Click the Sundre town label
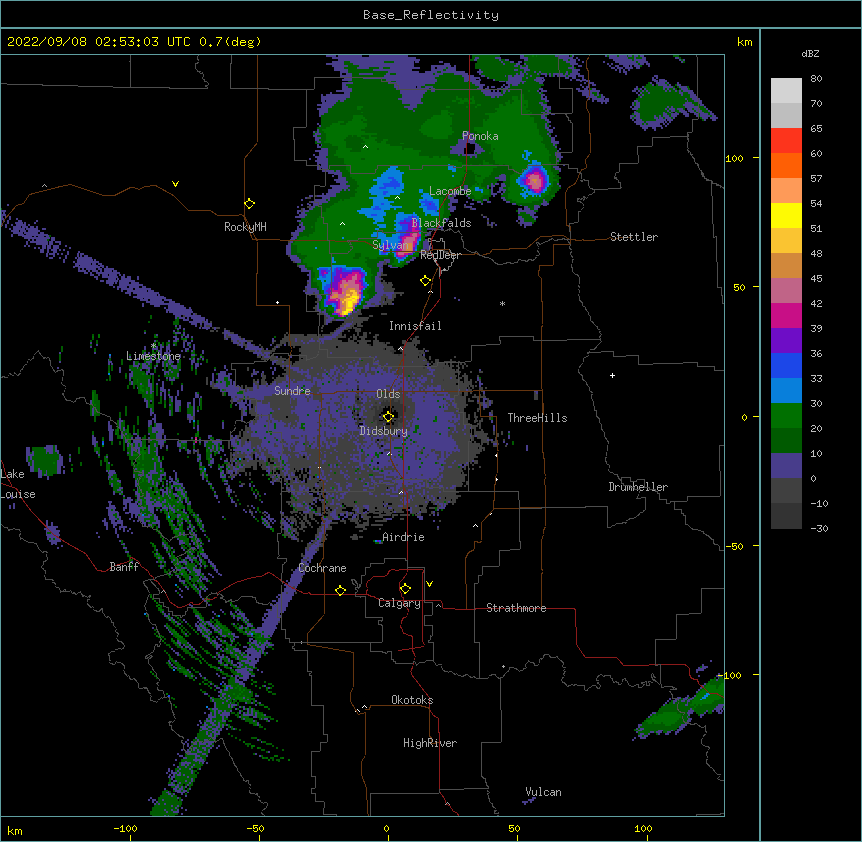Screen dimensions: 862x842 click(292, 391)
